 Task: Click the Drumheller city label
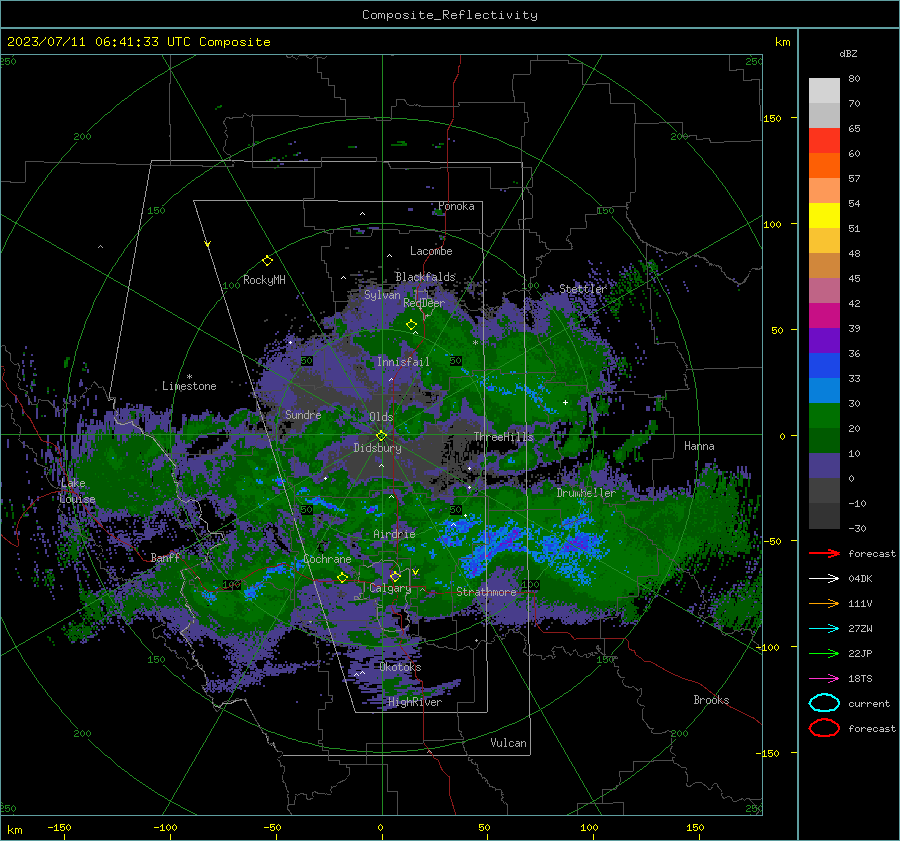pyautogui.click(x=586, y=493)
